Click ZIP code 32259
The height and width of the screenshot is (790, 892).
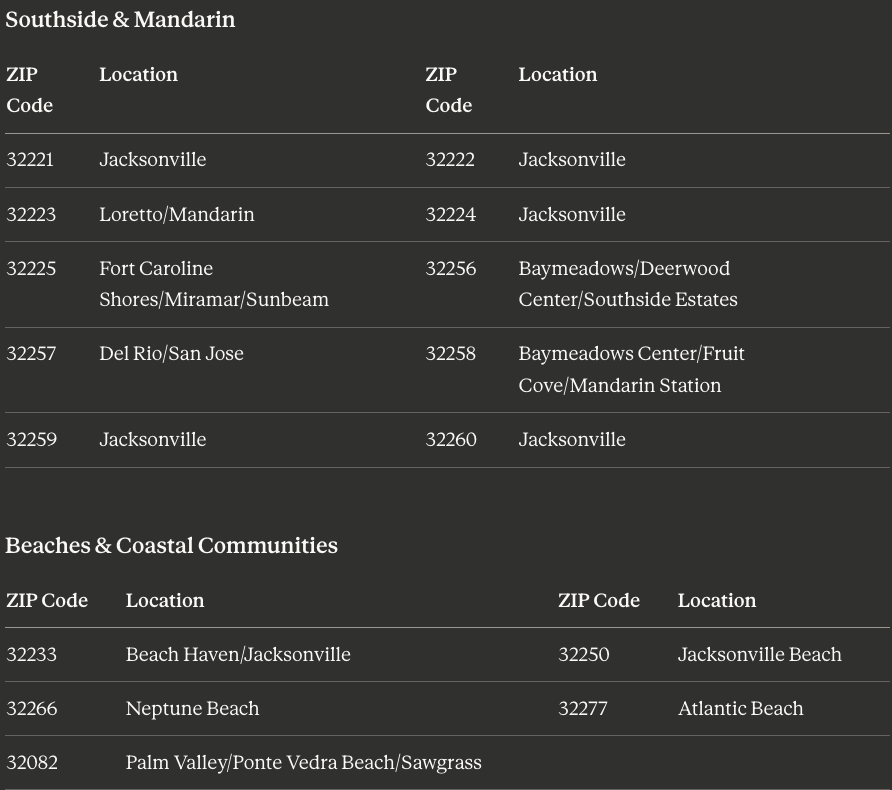(x=31, y=440)
